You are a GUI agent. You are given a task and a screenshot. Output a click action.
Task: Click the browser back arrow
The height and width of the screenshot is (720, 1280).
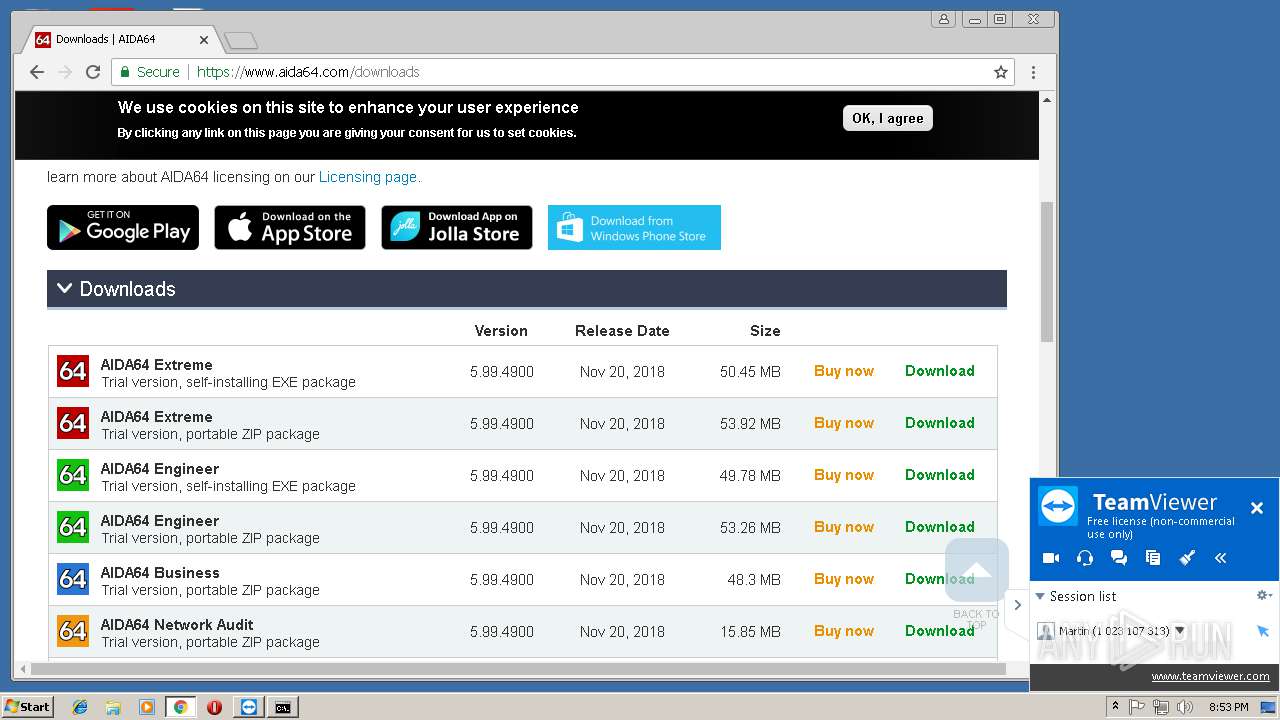point(37,72)
